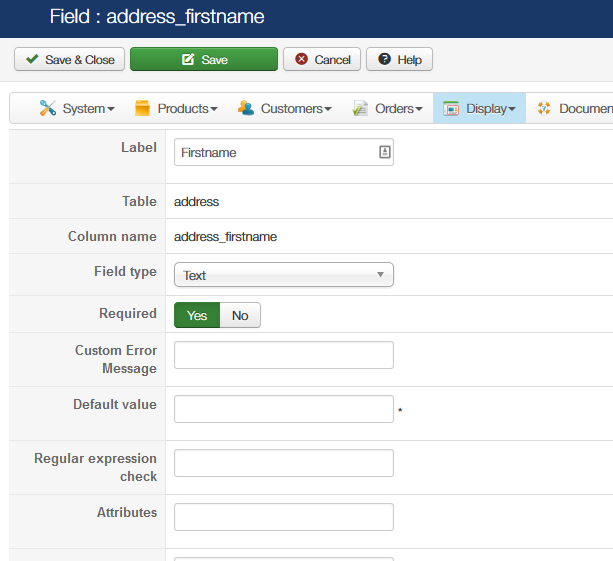
Task: Click the Customers people icon
Action: 246,108
